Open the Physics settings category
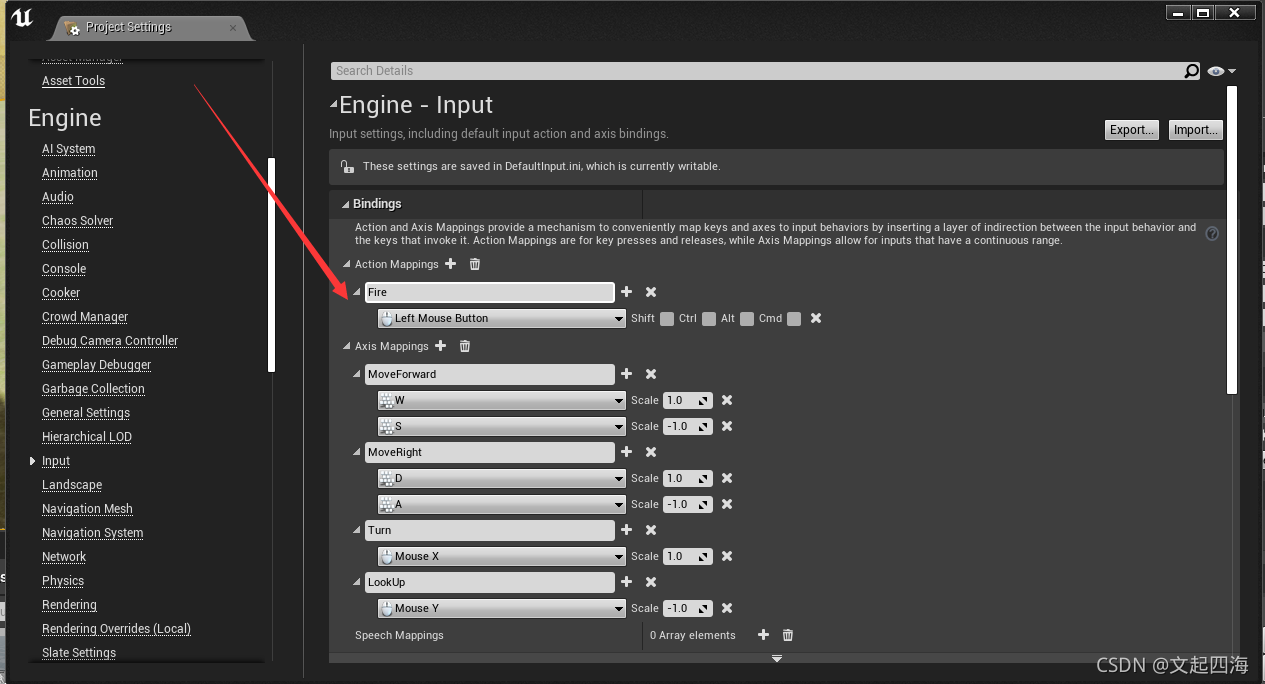1265x684 pixels. (63, 581)
